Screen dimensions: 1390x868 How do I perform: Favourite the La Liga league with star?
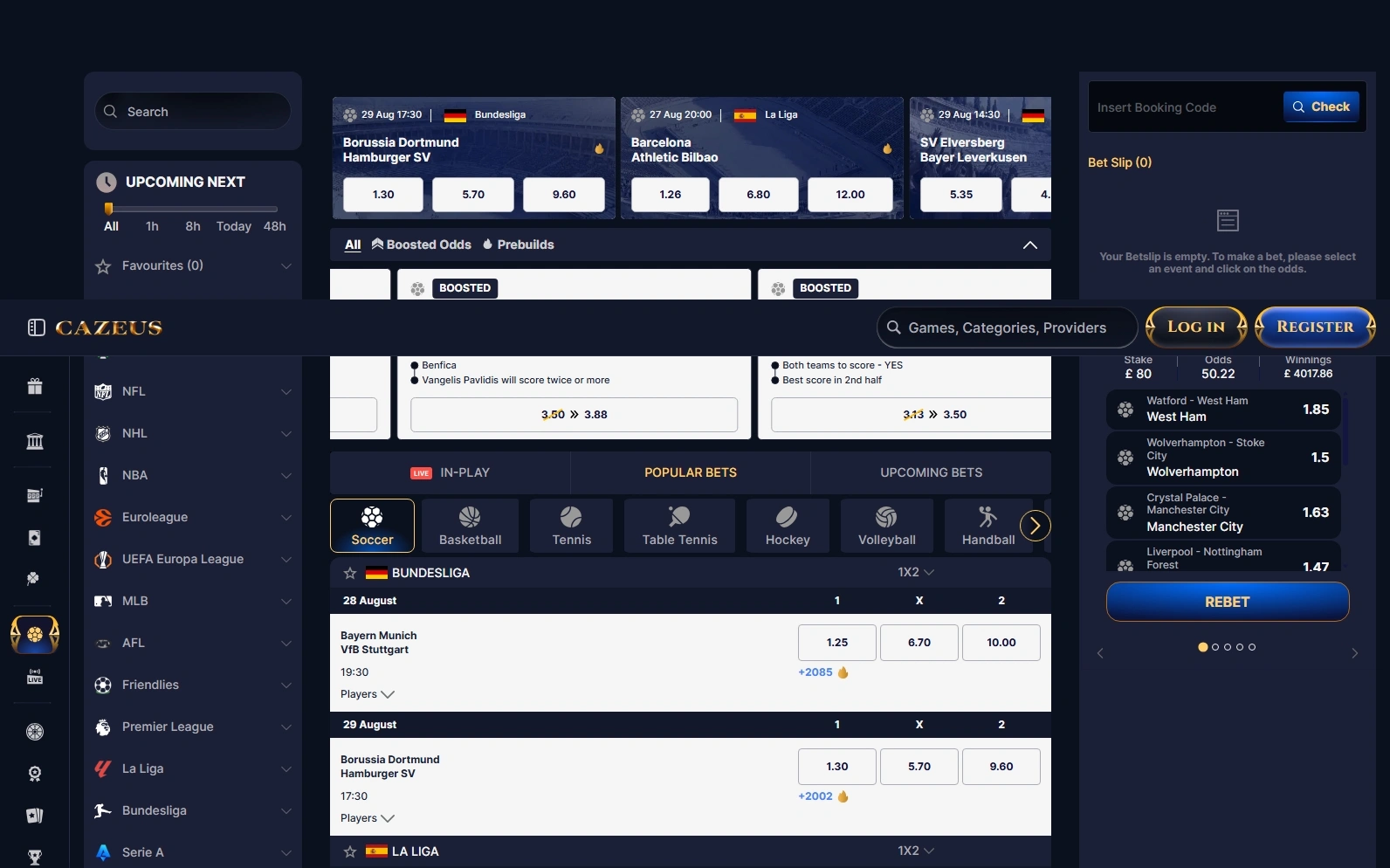[x=350, y=851]
